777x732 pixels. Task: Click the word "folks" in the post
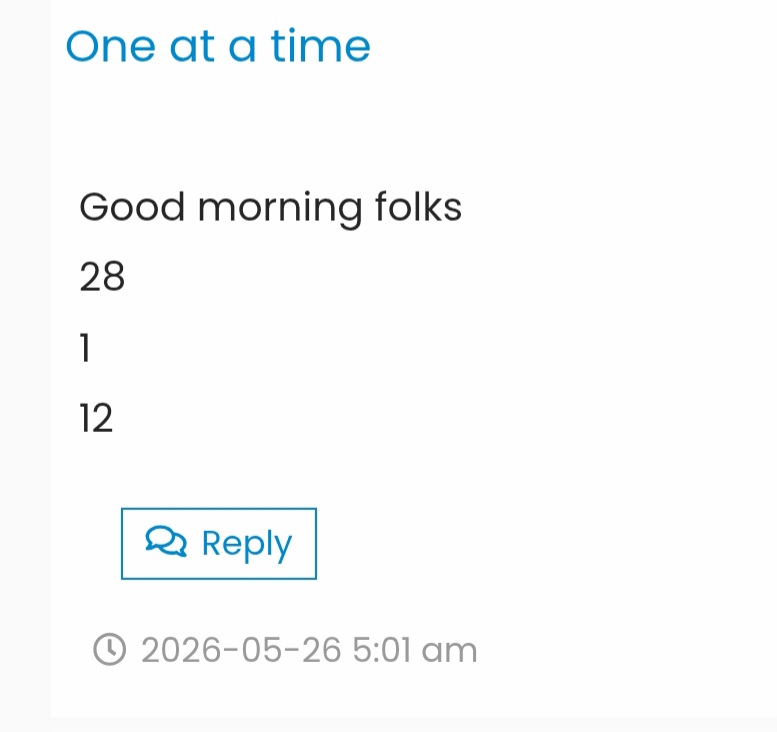coord(419,205)
